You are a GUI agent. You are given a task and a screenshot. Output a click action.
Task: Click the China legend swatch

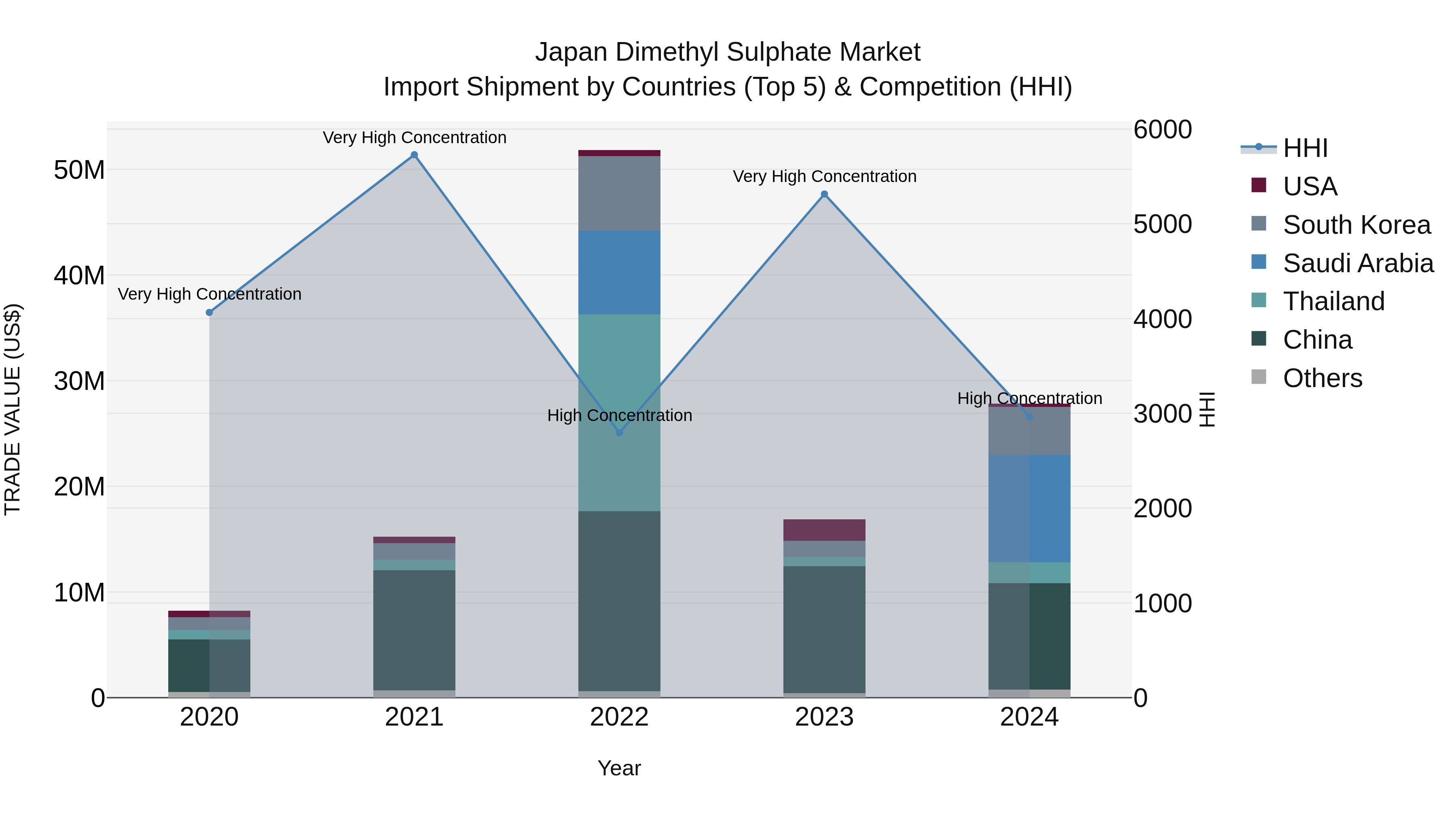[x=1259, y=339]
